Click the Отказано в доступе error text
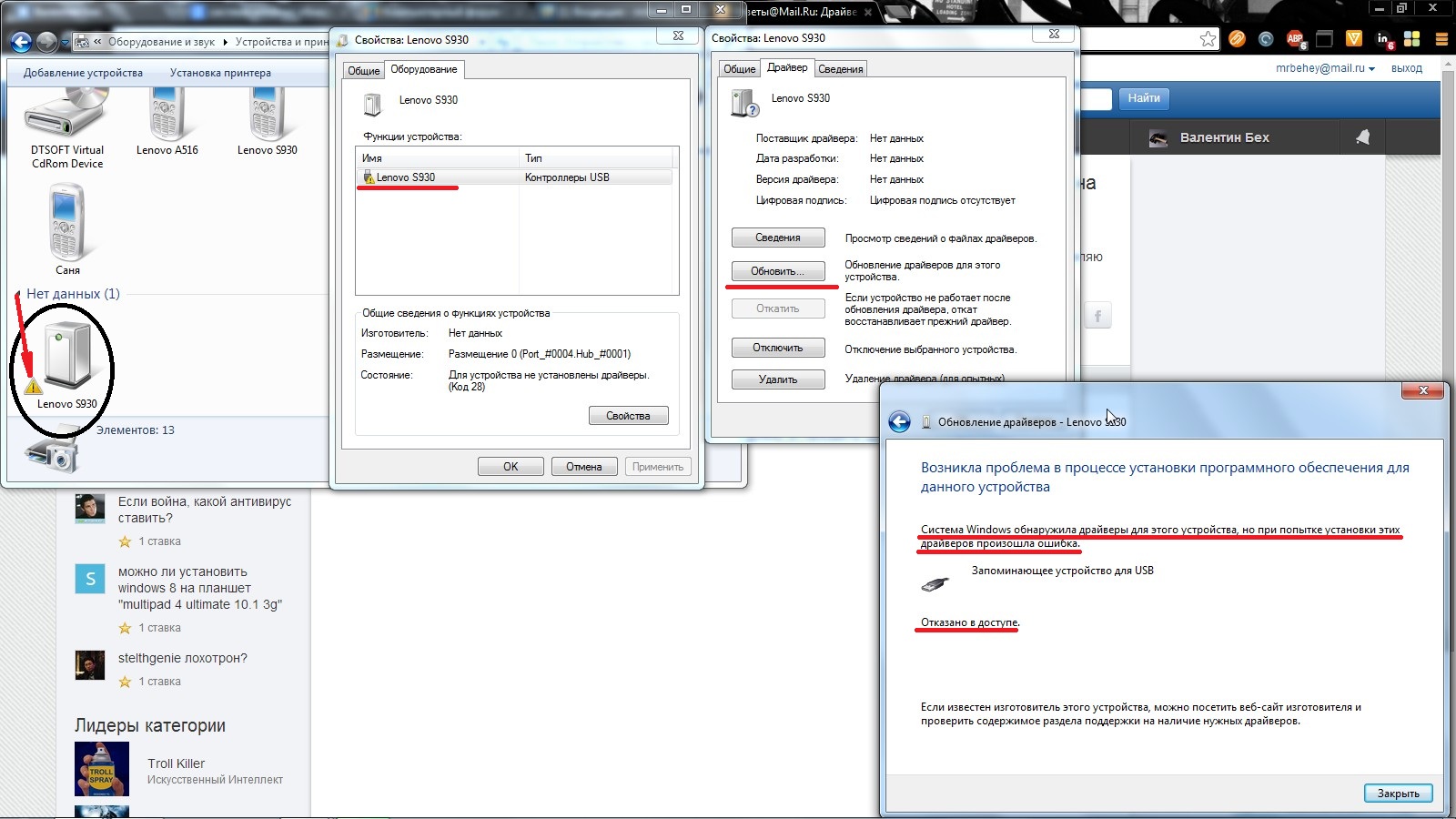 click(970, 622)
